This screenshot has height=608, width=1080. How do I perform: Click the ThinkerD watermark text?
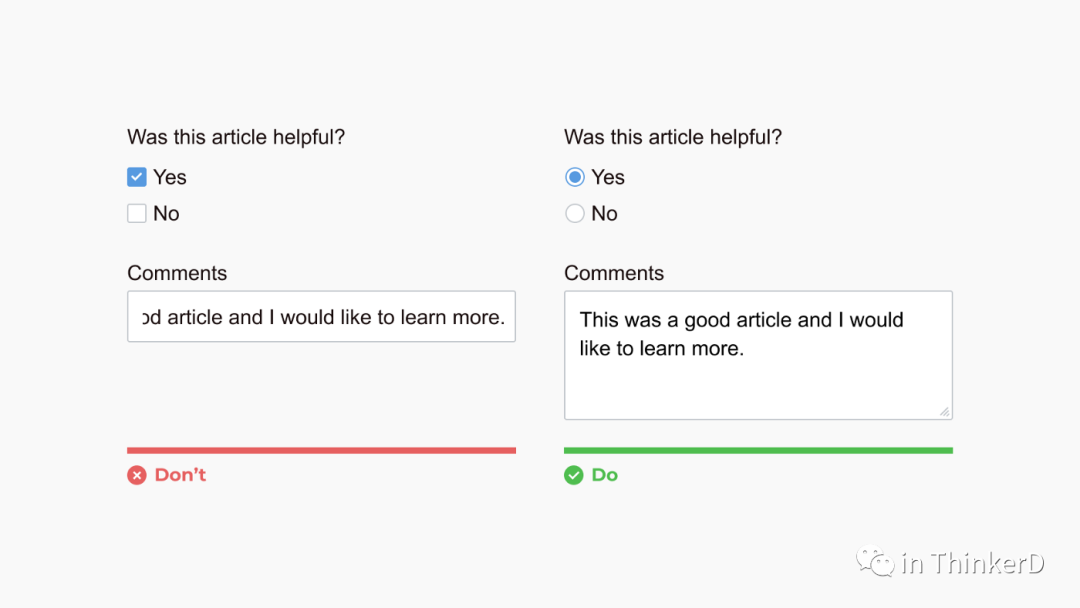974,563
